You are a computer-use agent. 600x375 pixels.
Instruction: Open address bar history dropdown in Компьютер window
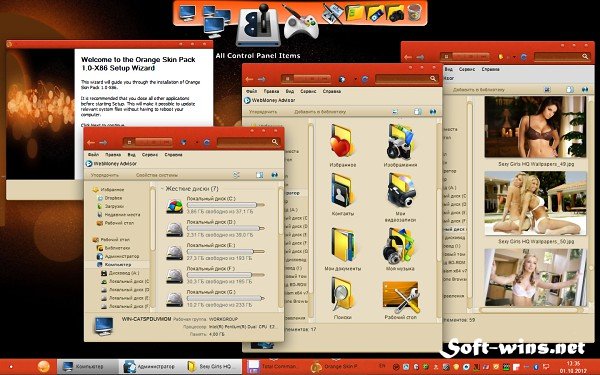pos(196,142)
